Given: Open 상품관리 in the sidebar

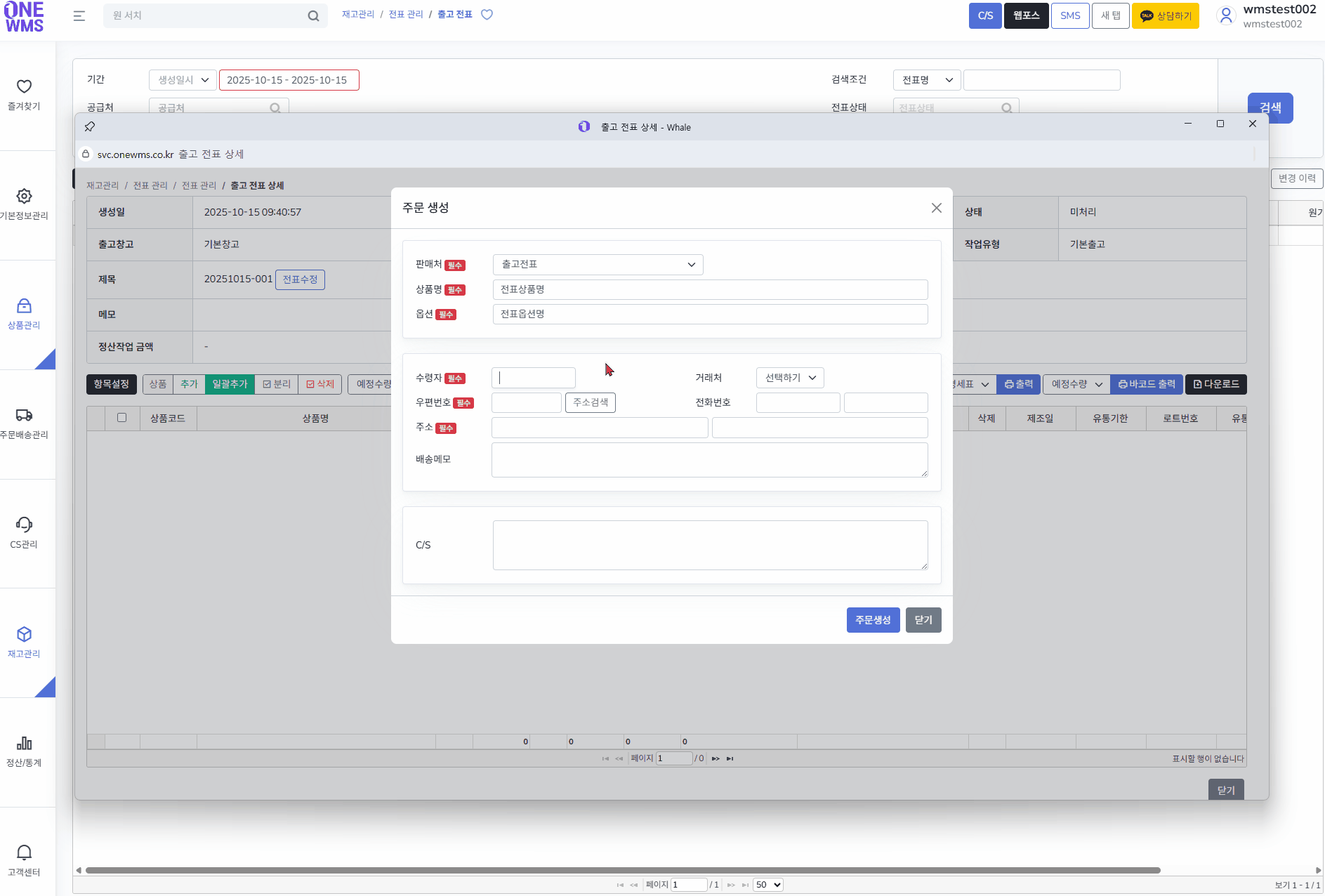Looking at the screenshot, I should [24, 314].
